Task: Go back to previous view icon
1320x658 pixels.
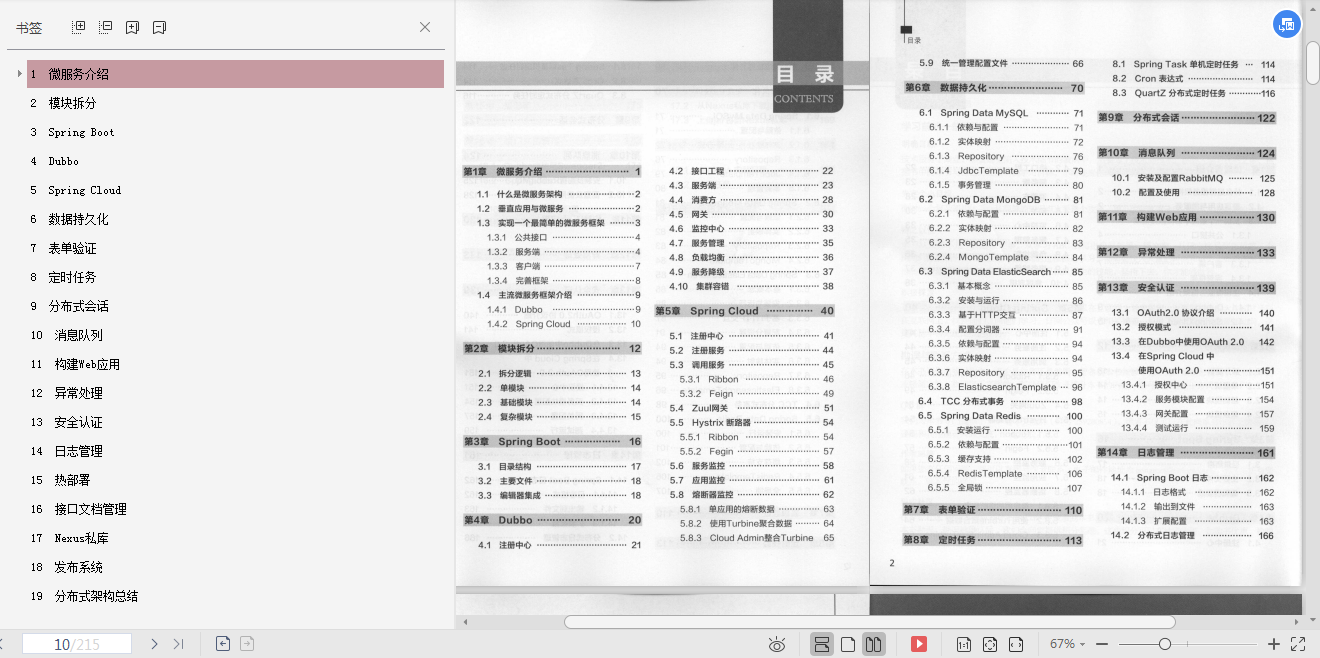Action: [223, 644]
